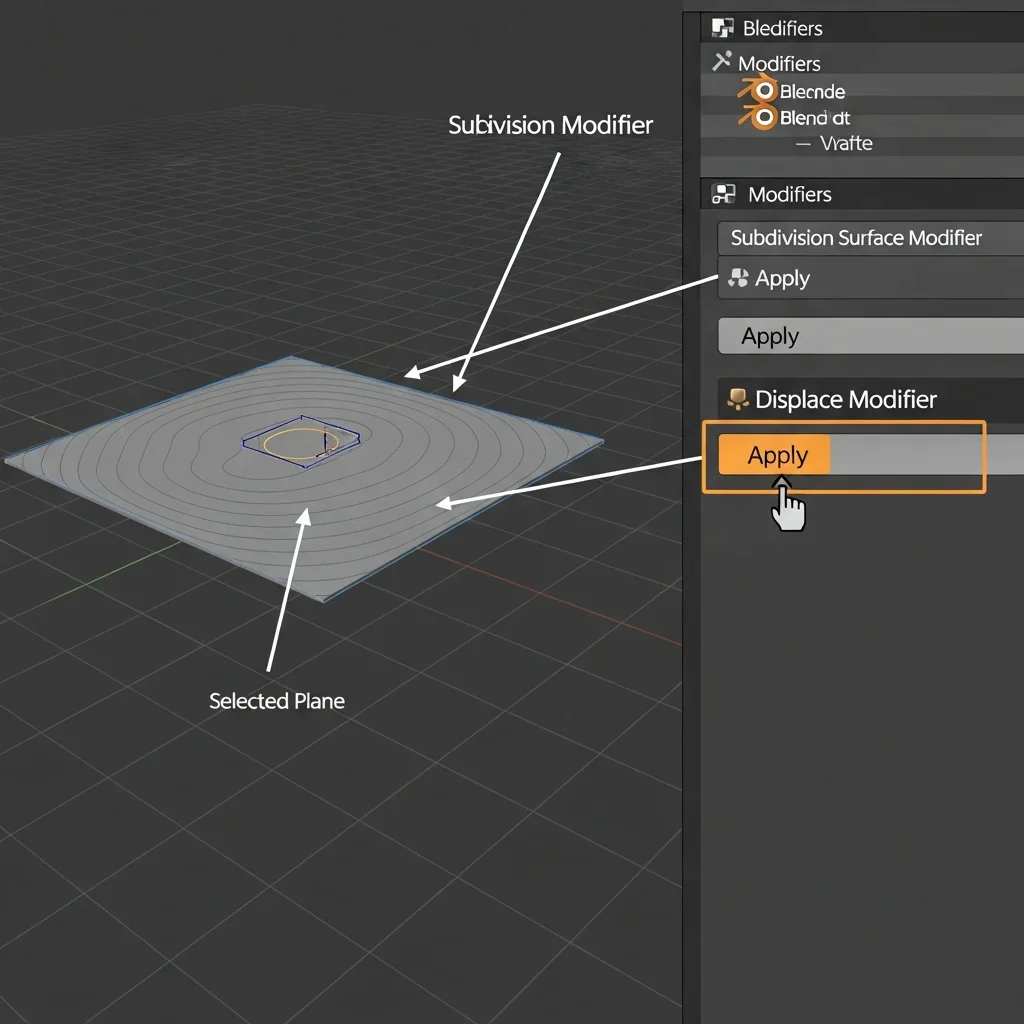
Task: Expand the Displace Modifier header
Action: tap(871, 399)
